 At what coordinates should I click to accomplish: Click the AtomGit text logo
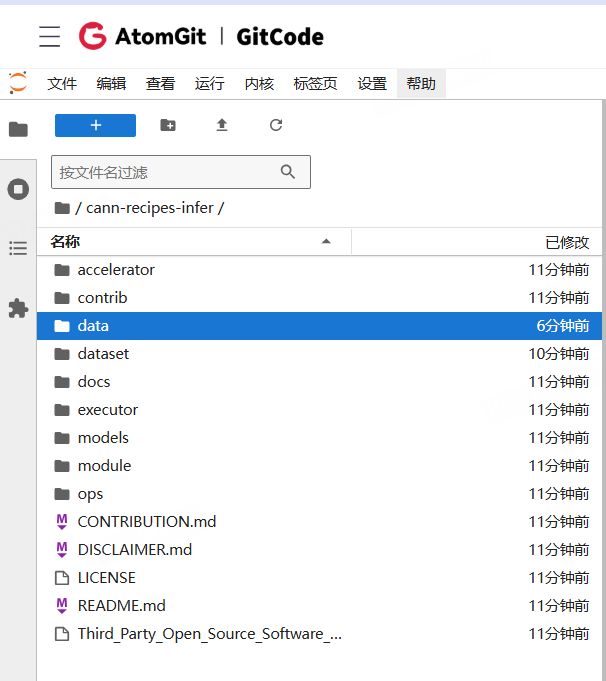pos(160,36)
